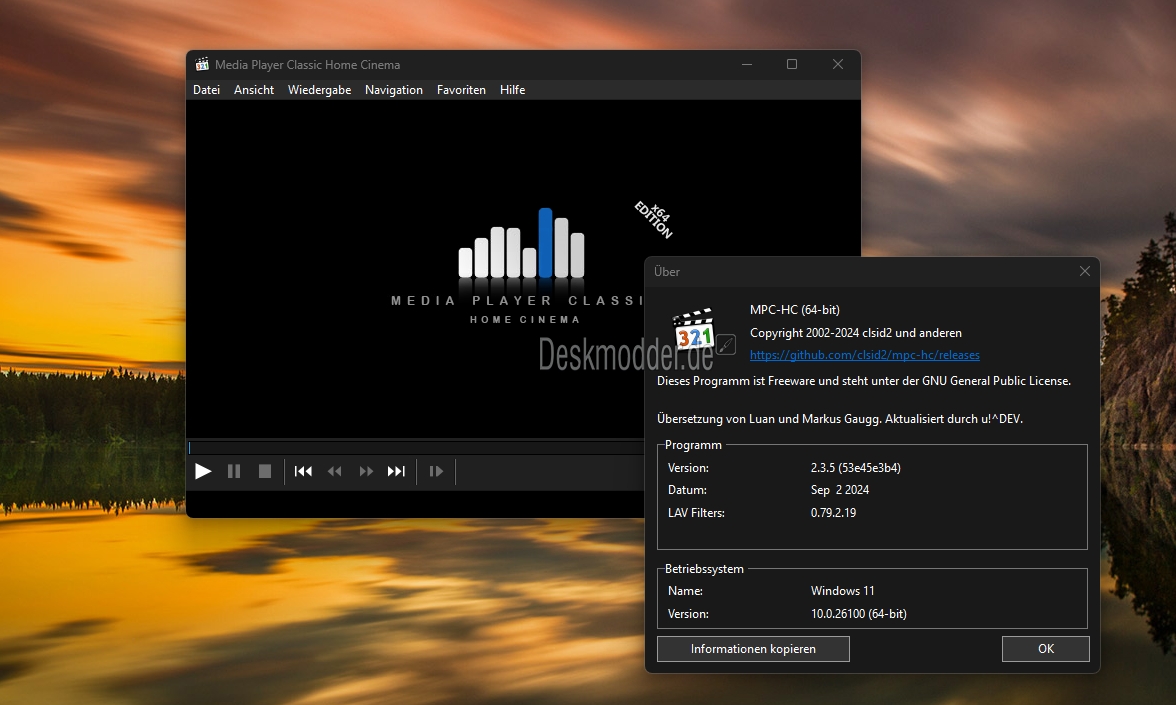Click the Programm group label

[x=693, y=445]
